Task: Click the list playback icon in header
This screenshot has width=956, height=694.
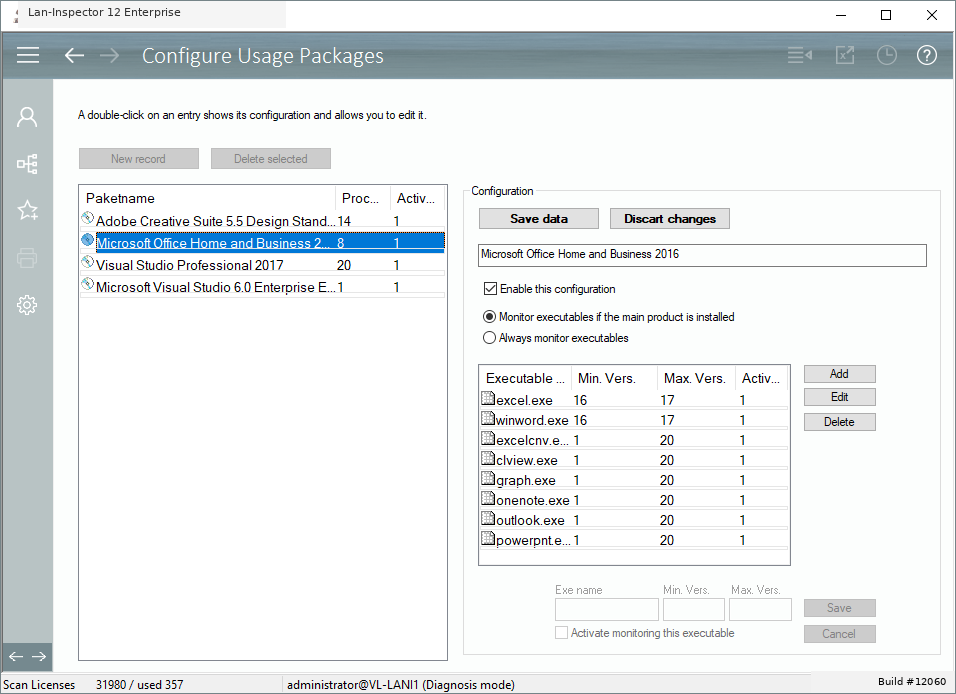Action: click(799, 55)
